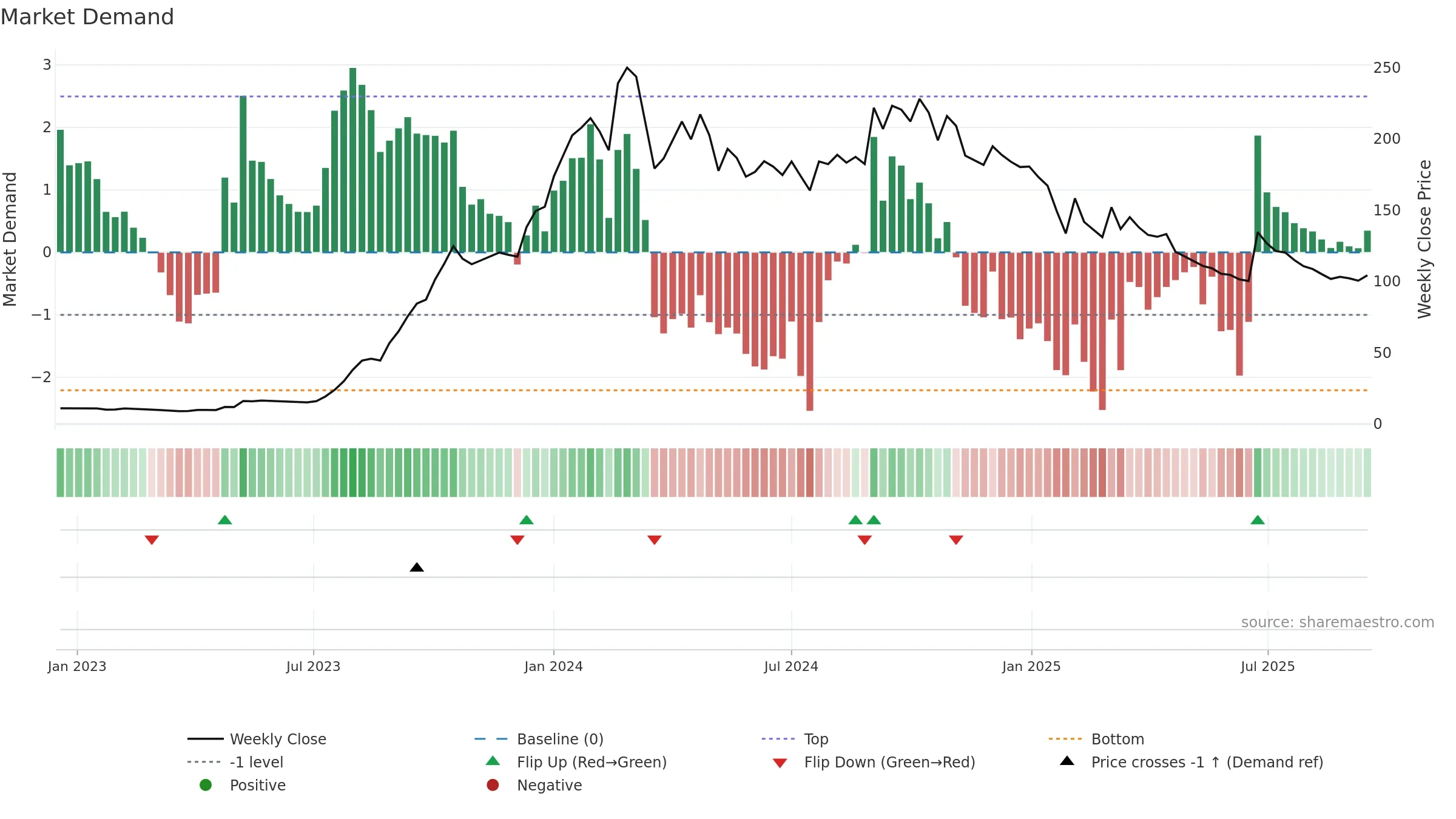Screen dimensions: 1456x819
Task: Toggle Flip Down (Green→Red) legend entry
Action: click(x=874, y=762)
